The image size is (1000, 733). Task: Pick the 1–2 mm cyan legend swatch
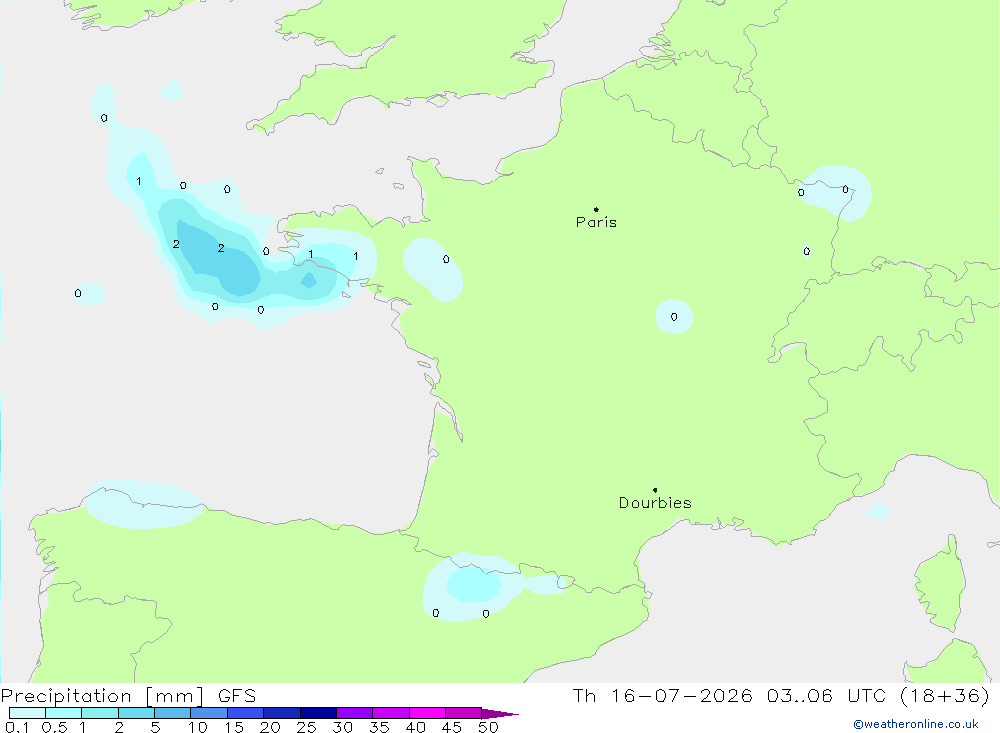click(x=100, y=713)
